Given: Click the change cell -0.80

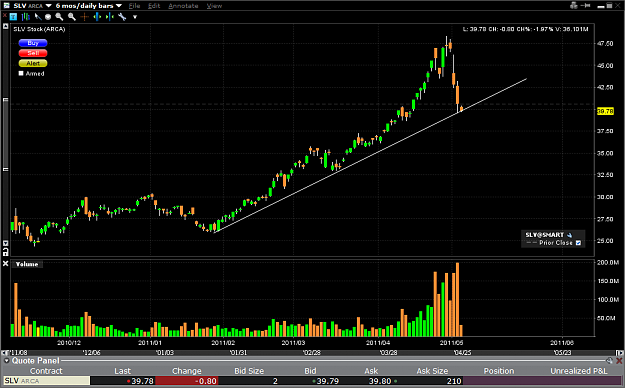Looking at the screenshot, I should pyautogui.click(x=187, y=381).
